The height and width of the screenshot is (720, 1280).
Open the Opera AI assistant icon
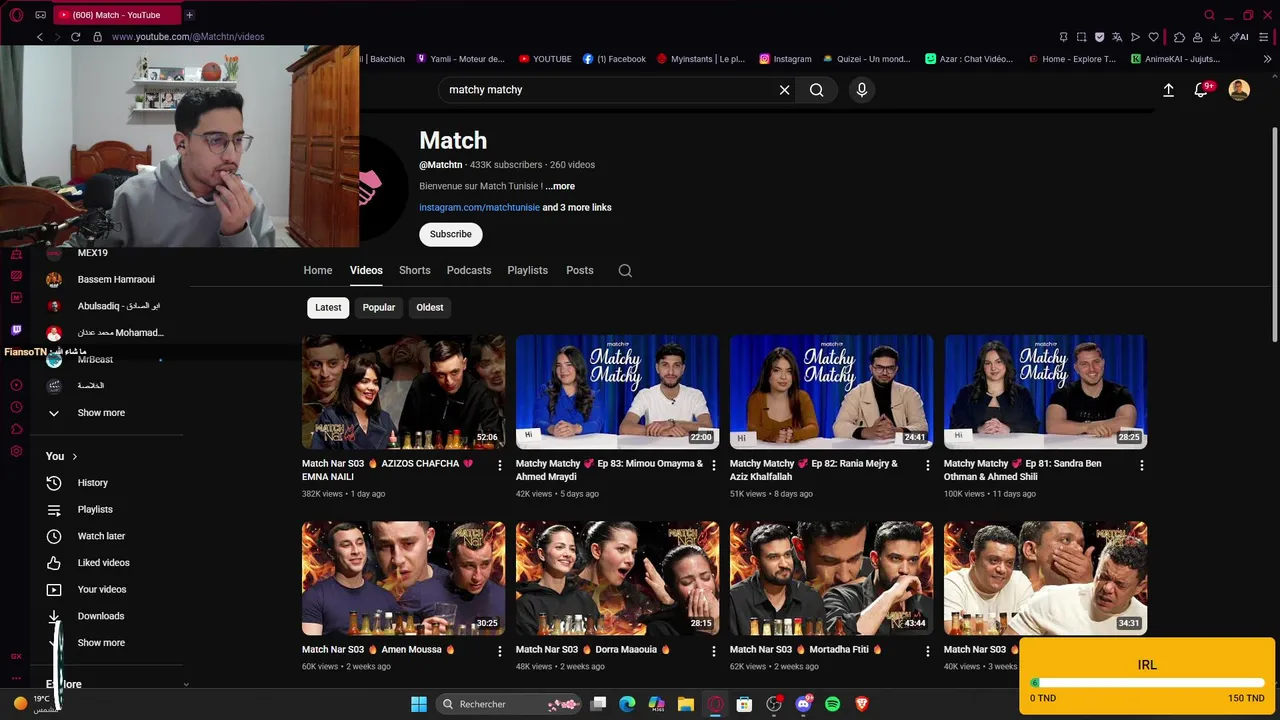click(1240, 37)
